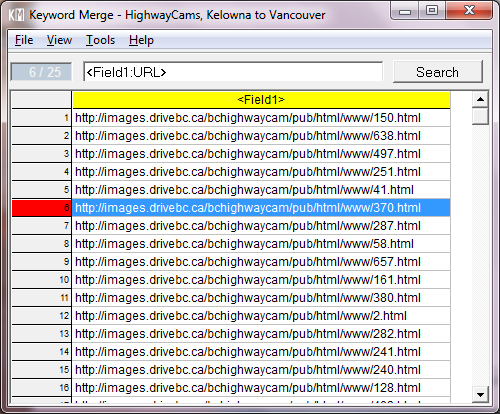Focus the <Field1:URL> search input
Viewport: 500px width, 414px height.
233,72
